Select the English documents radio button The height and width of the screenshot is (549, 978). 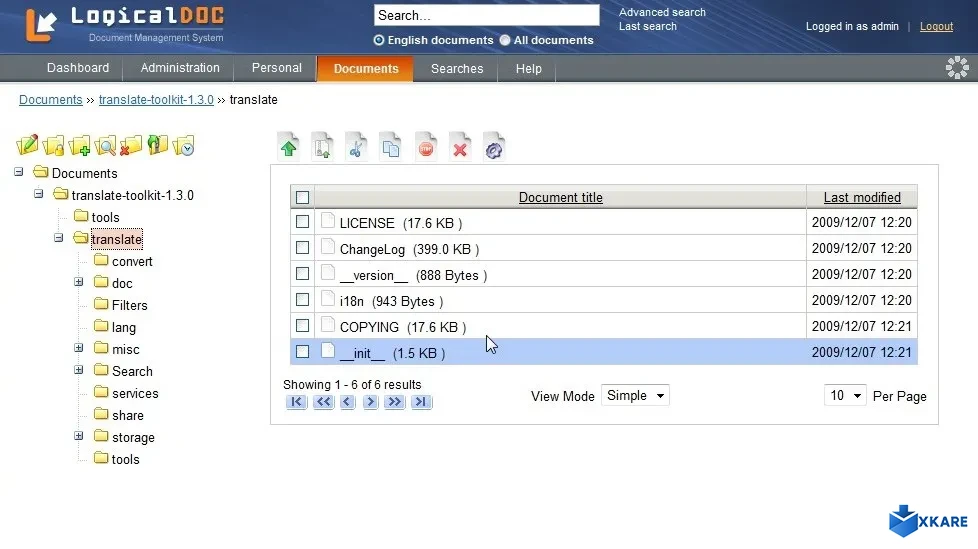(379, 40)
